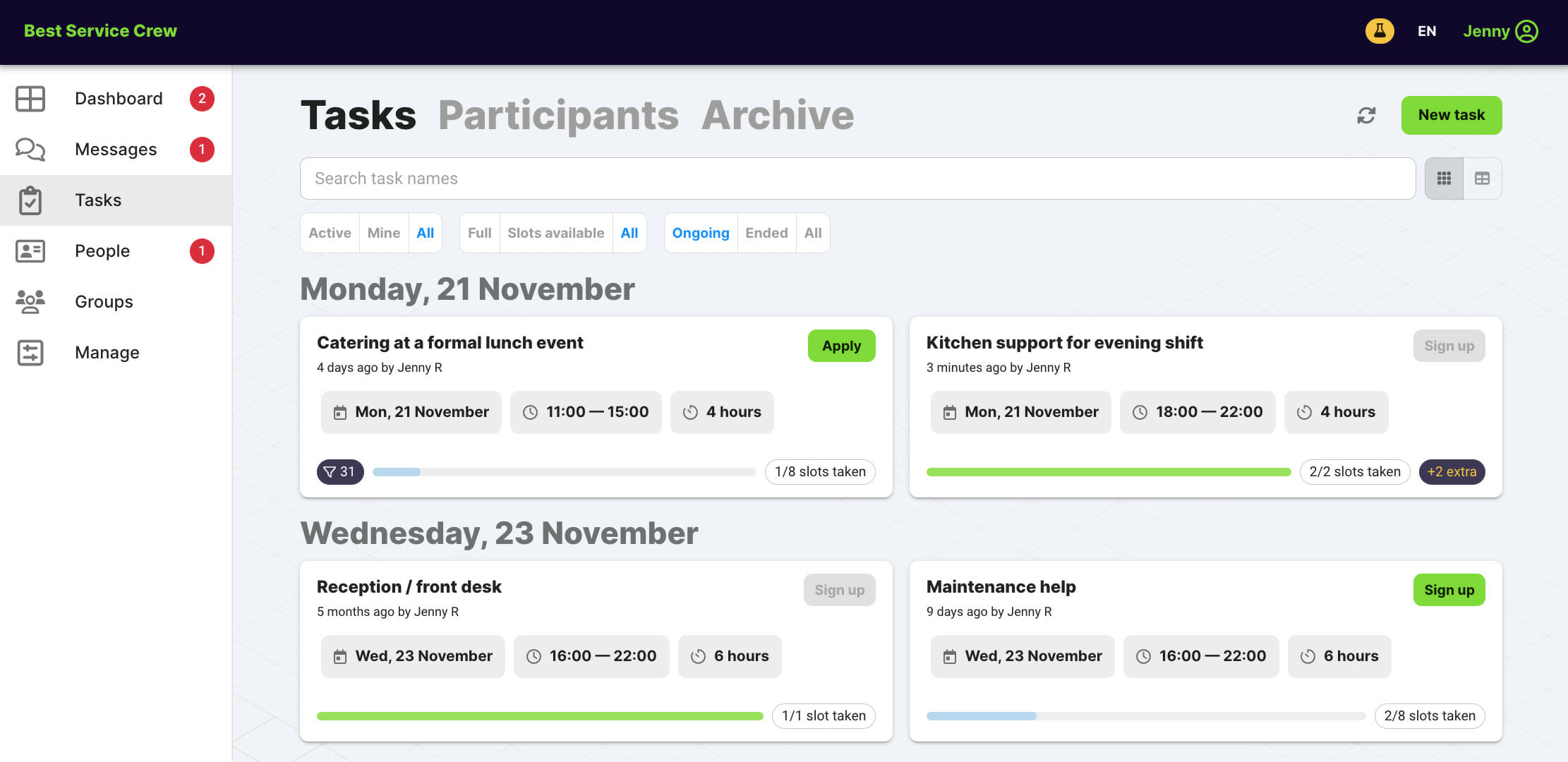This screenshot has width=1568, height=762.
Task: Open Dashboard via its grid icon
Action: (x=30, y=98)
